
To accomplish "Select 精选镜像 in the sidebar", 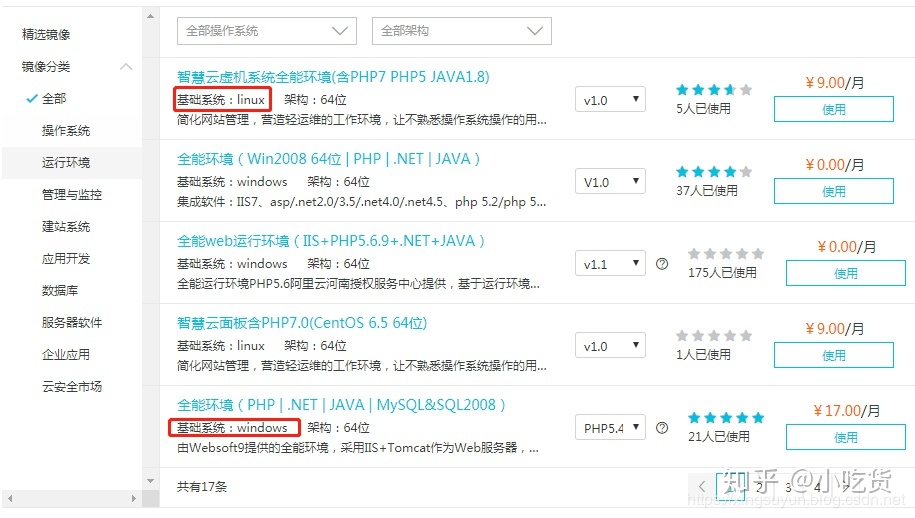I will point(46,34).
